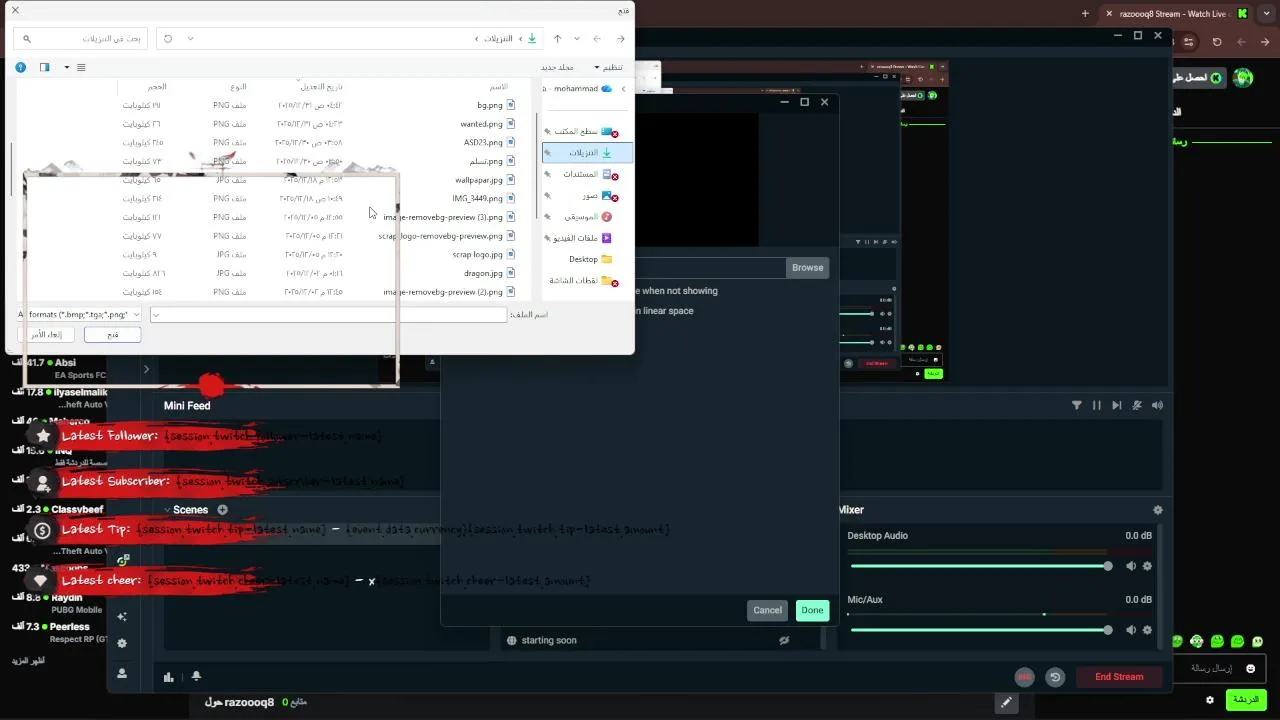1280x720 pixels.
Task: Open recent locations dropdown arrow
Action: [x=576, y=38]
